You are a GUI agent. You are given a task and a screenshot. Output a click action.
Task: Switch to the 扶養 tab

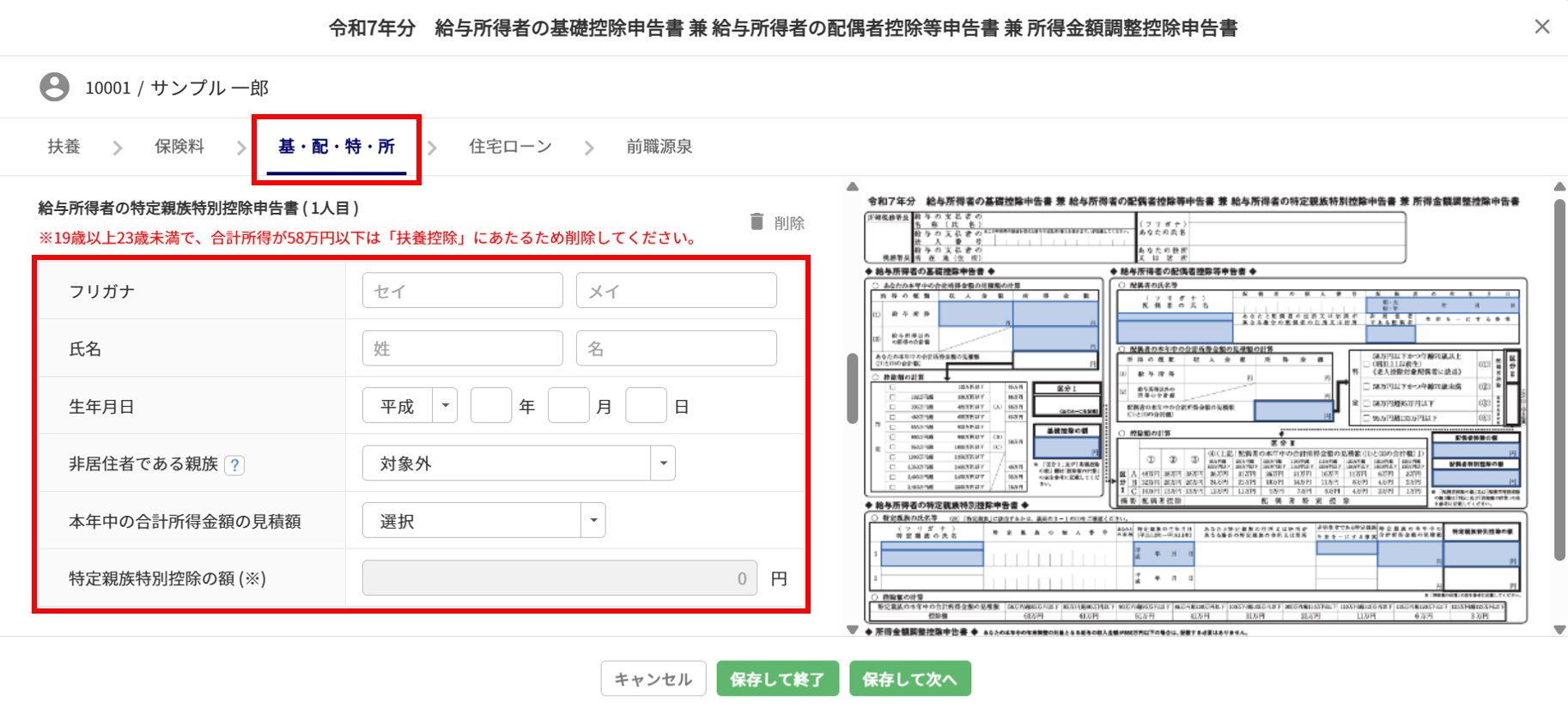64,147
